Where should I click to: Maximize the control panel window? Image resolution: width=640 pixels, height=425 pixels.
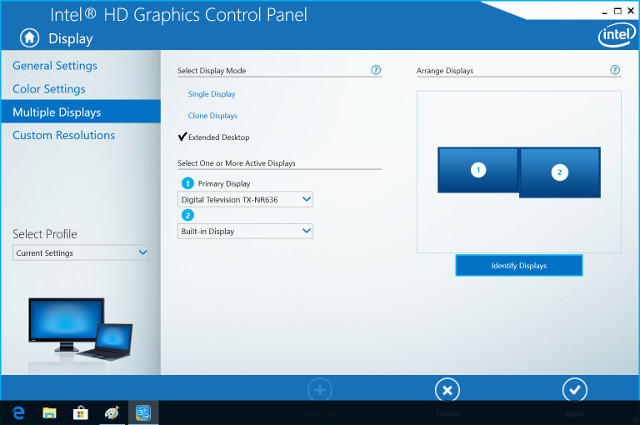point(618,11)
